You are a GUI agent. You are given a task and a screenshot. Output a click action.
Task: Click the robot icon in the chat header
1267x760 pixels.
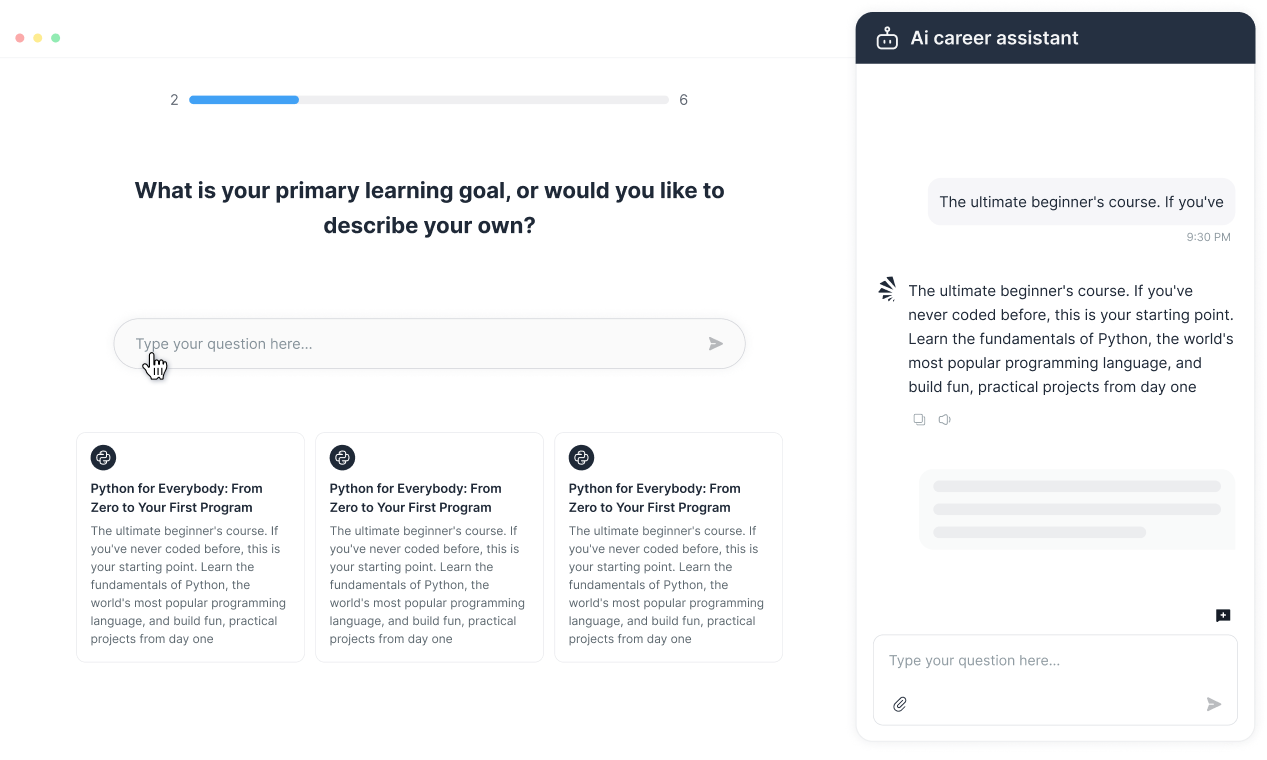click(x=887, y=39)
